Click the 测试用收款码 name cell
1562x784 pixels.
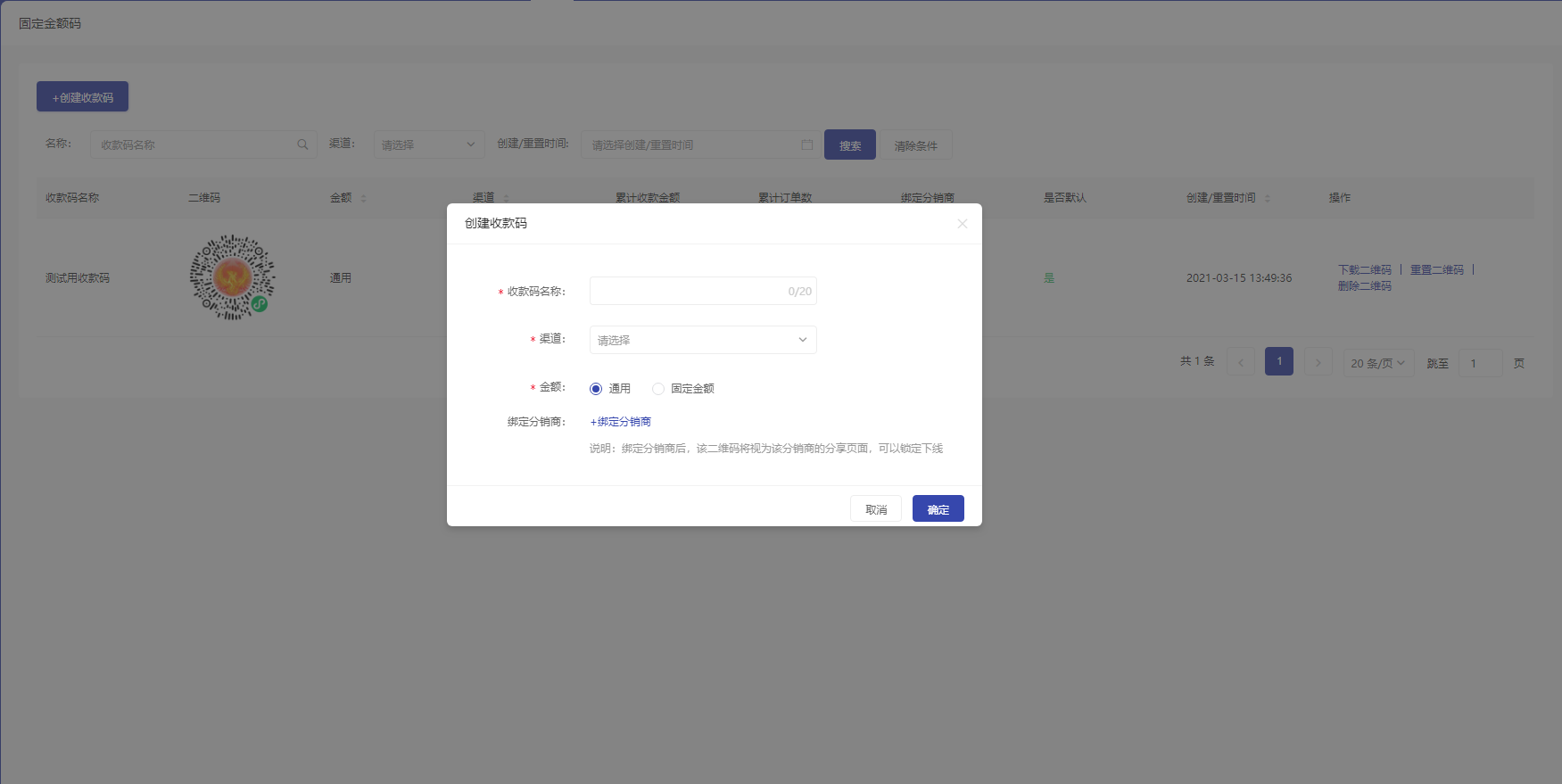click(78, 278)
